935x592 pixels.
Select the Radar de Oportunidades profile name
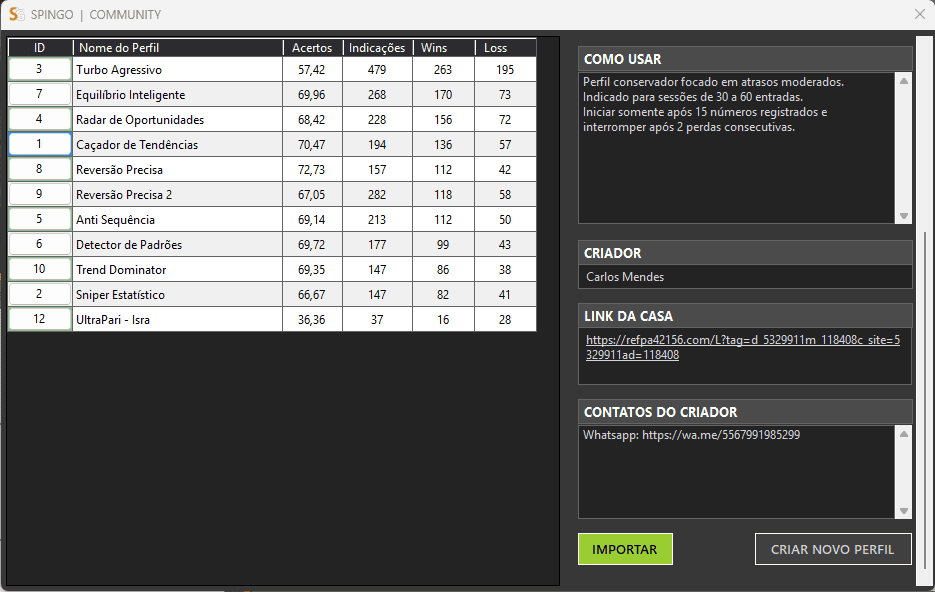(140, 120)
